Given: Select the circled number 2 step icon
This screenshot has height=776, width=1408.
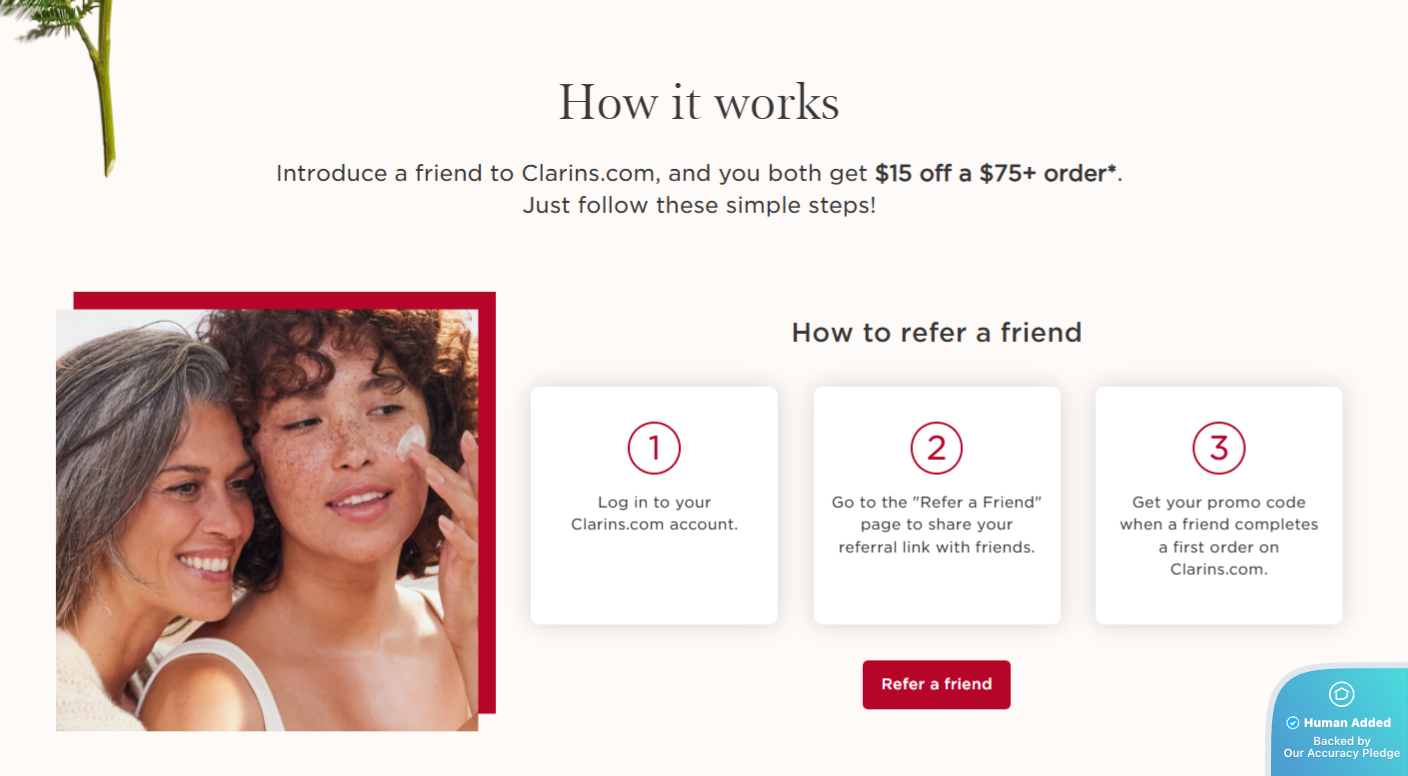Looking at the screenshot, I should click(936, 448).
